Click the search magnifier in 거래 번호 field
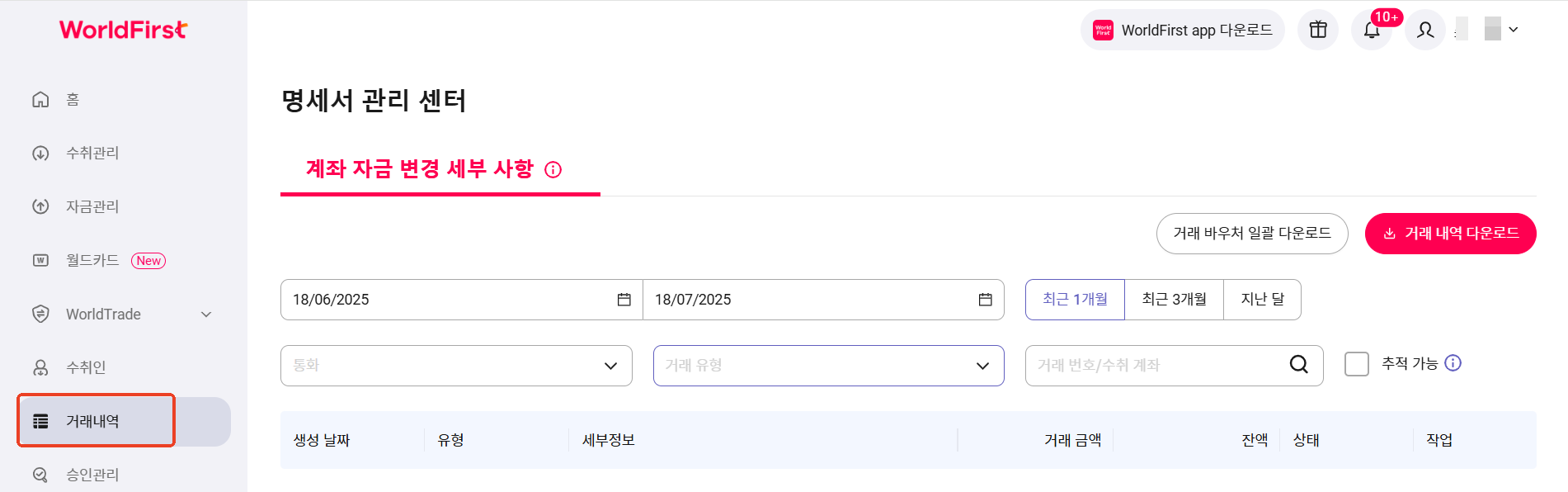 pyautogui.click(x=1299, y=365)
